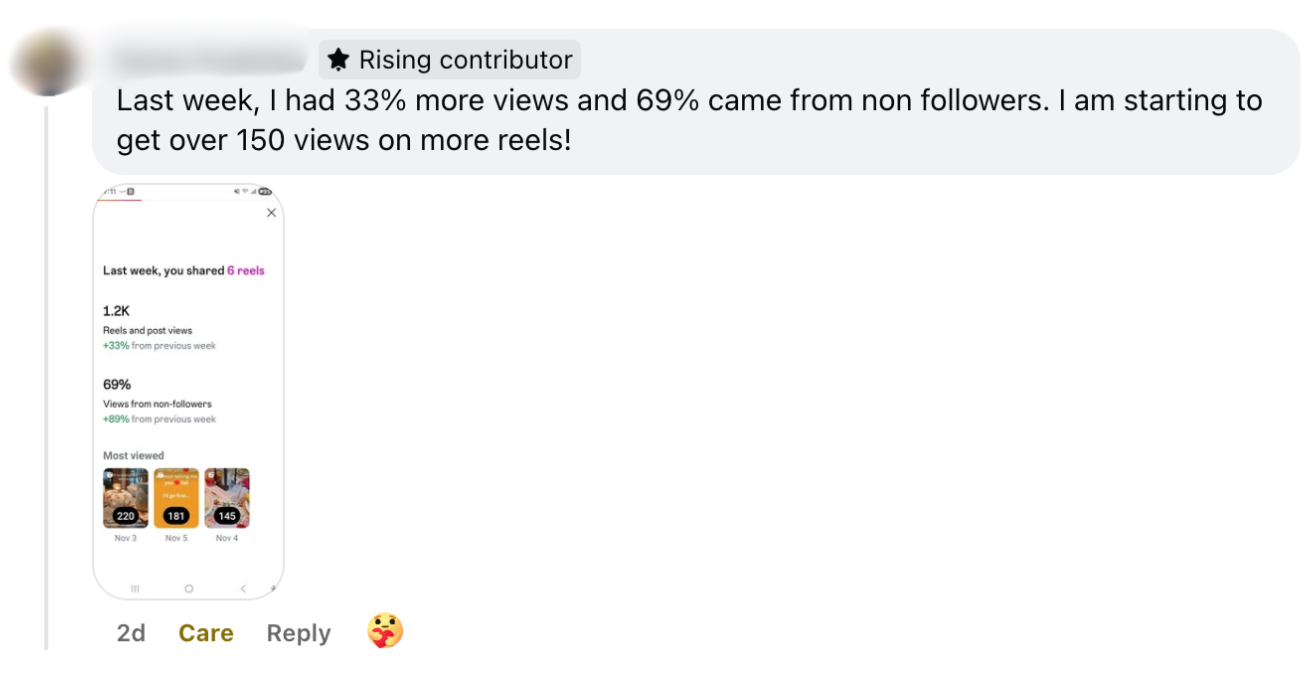Tap the Android back arrow icon
Screen dimensions: 1316x682
[x=242, y=588]
